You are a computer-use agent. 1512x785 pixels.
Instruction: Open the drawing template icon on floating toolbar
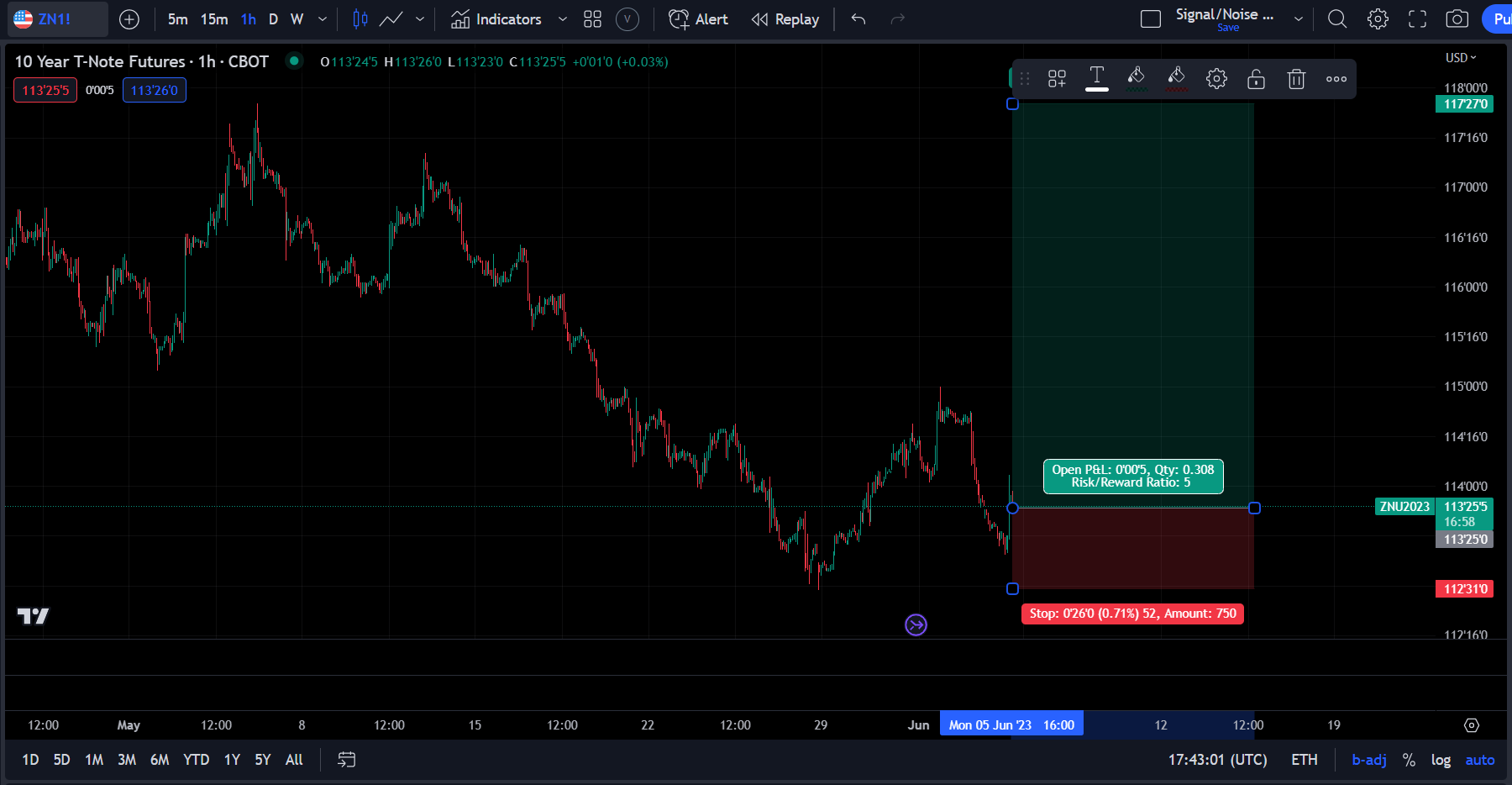point(1056,78)
